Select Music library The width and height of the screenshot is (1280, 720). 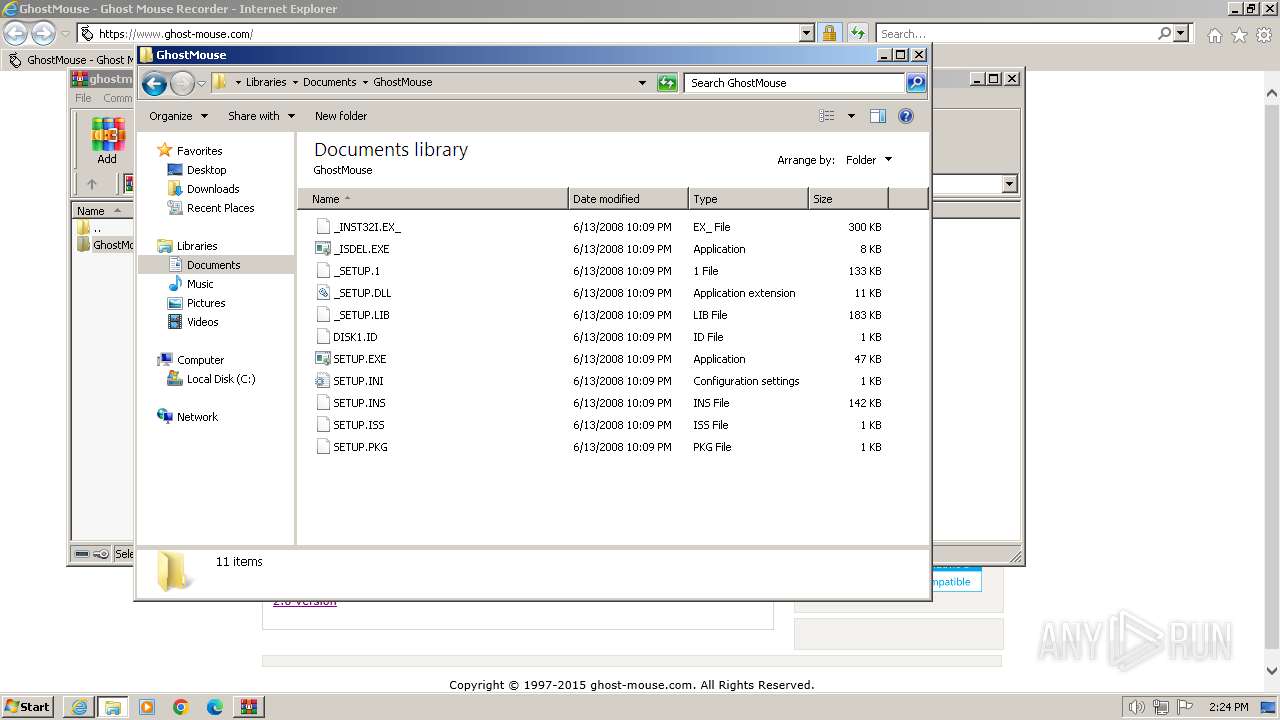click(199, 284)
